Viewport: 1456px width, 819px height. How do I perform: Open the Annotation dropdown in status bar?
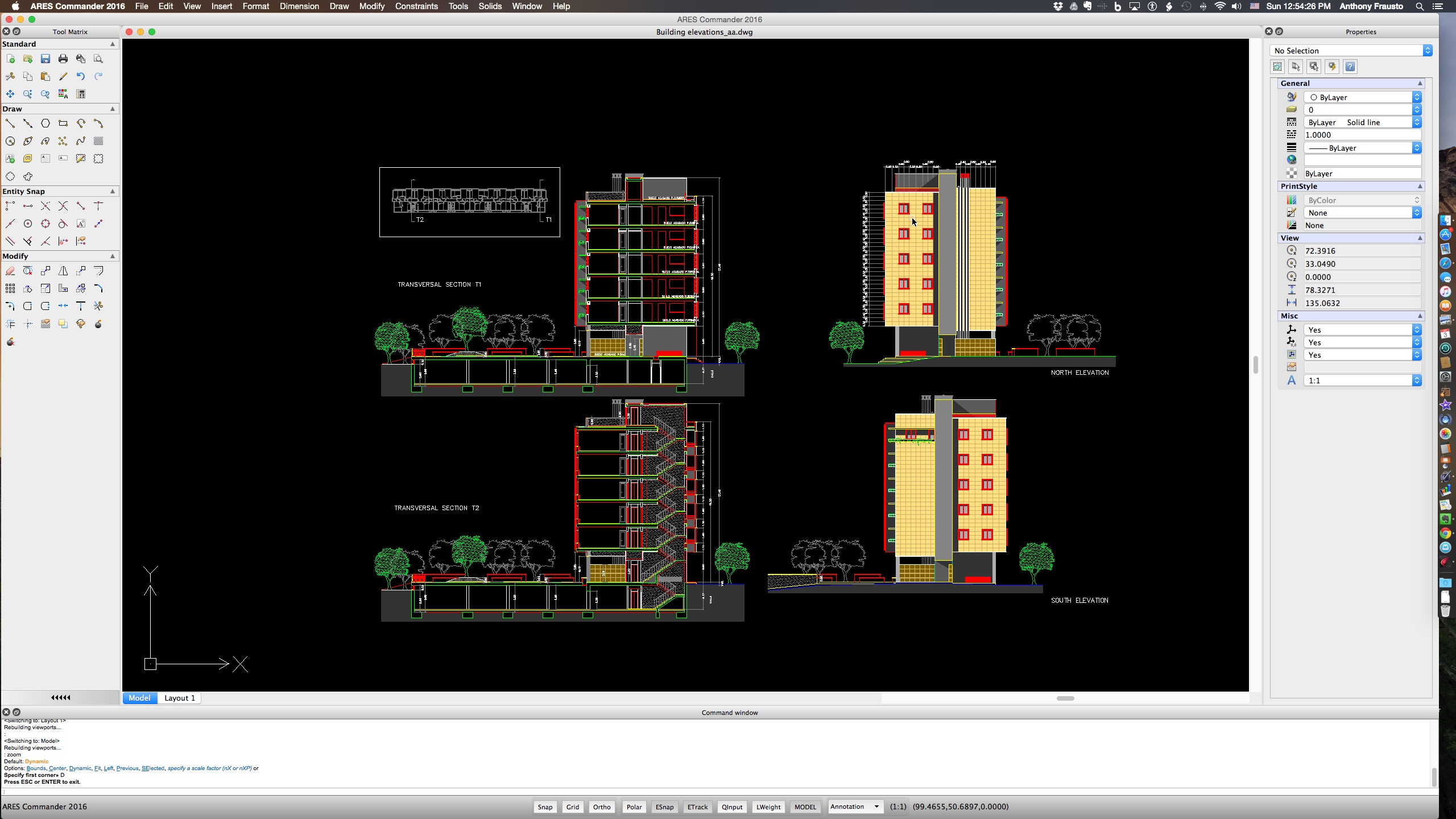tap(855, 806)
